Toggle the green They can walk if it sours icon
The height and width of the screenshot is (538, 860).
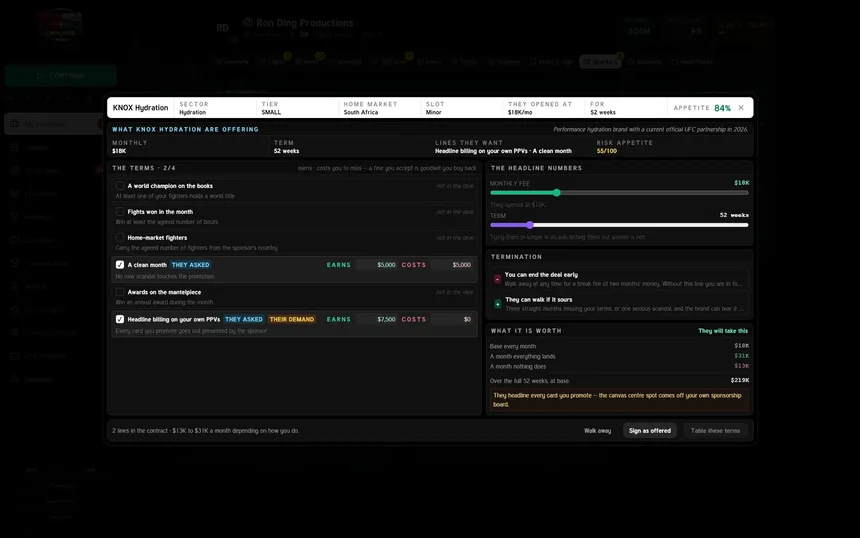coord(497,304)
